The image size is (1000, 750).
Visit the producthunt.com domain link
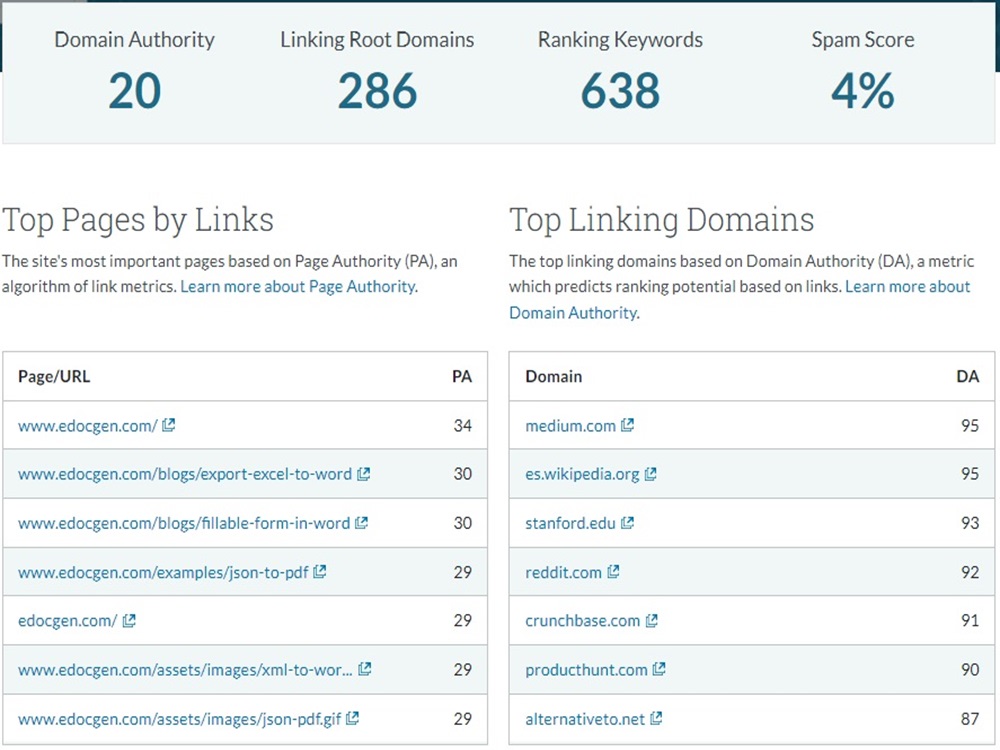[x=587, y=670]
